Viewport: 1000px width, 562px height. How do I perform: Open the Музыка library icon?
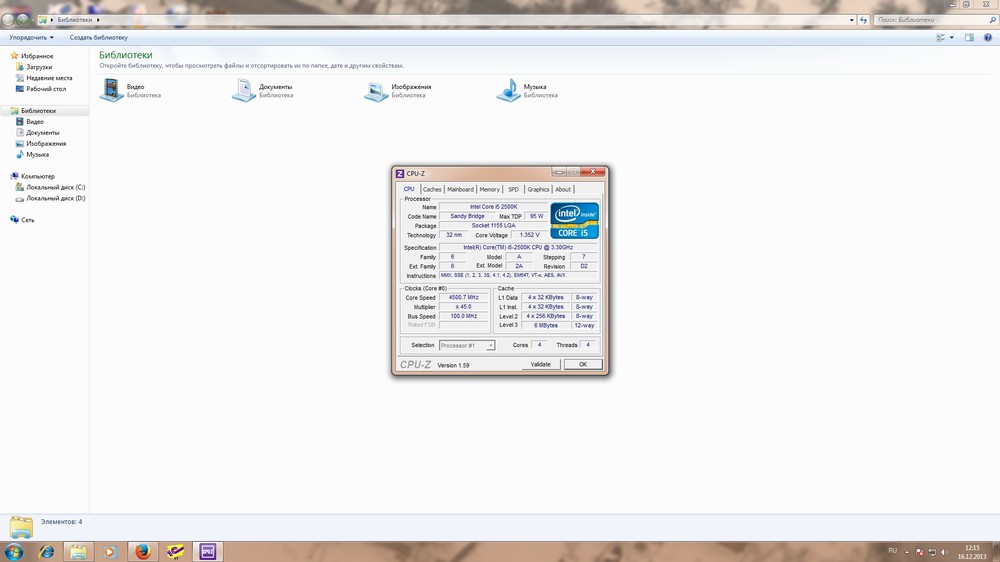point(508,90)
